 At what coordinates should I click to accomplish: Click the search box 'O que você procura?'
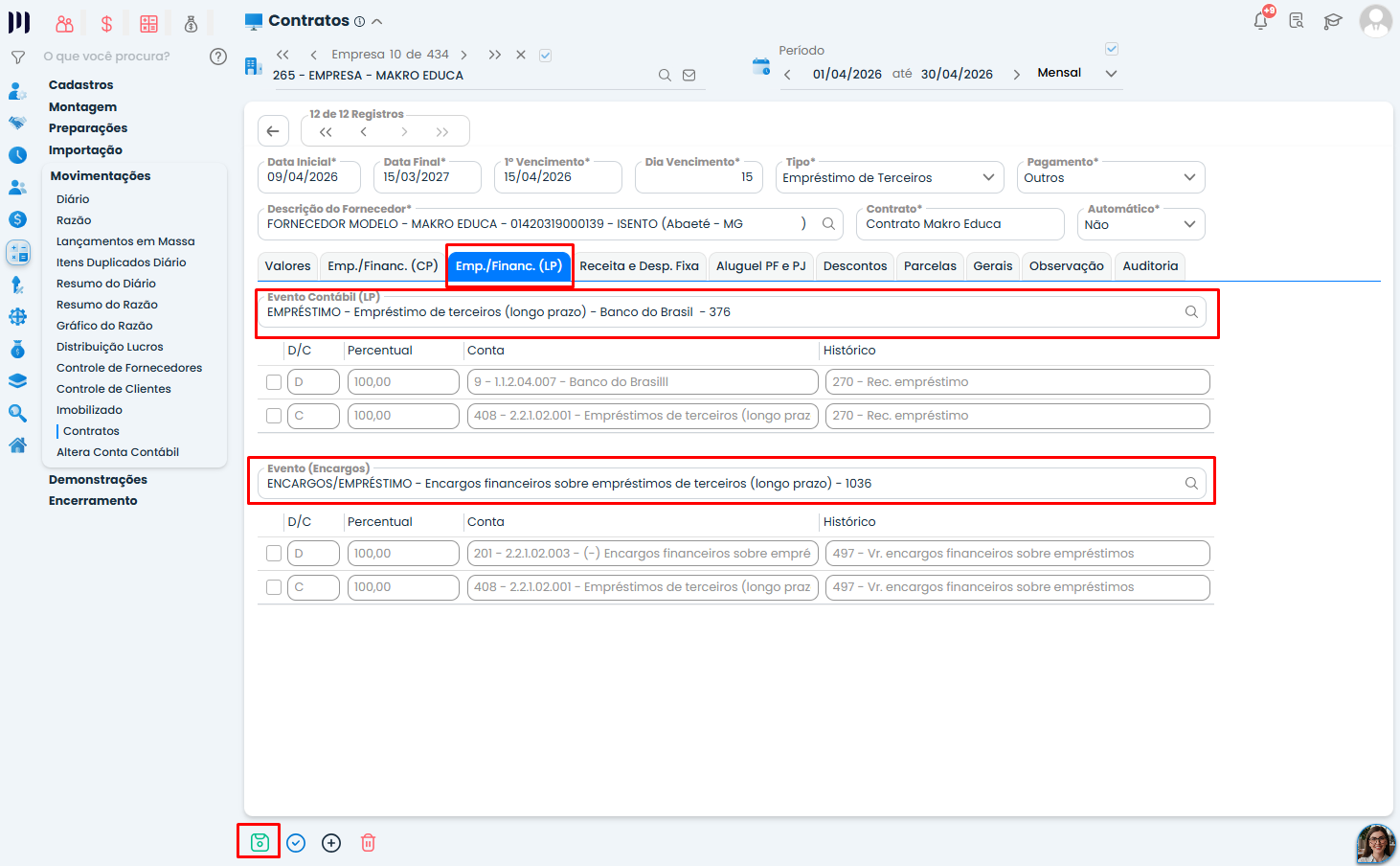pyautogui.click(x=106, y=57)
